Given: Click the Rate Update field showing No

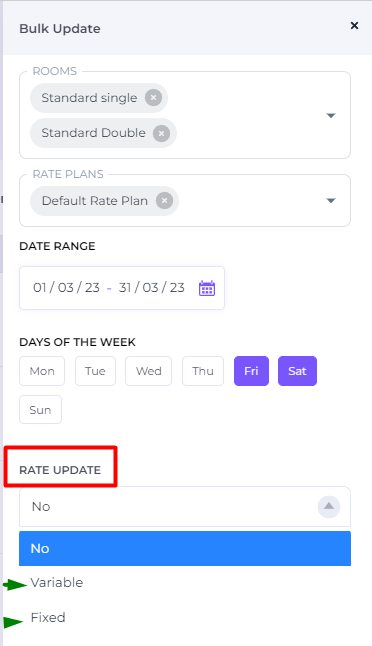Looking at the screenshot, I should point(185,507).
